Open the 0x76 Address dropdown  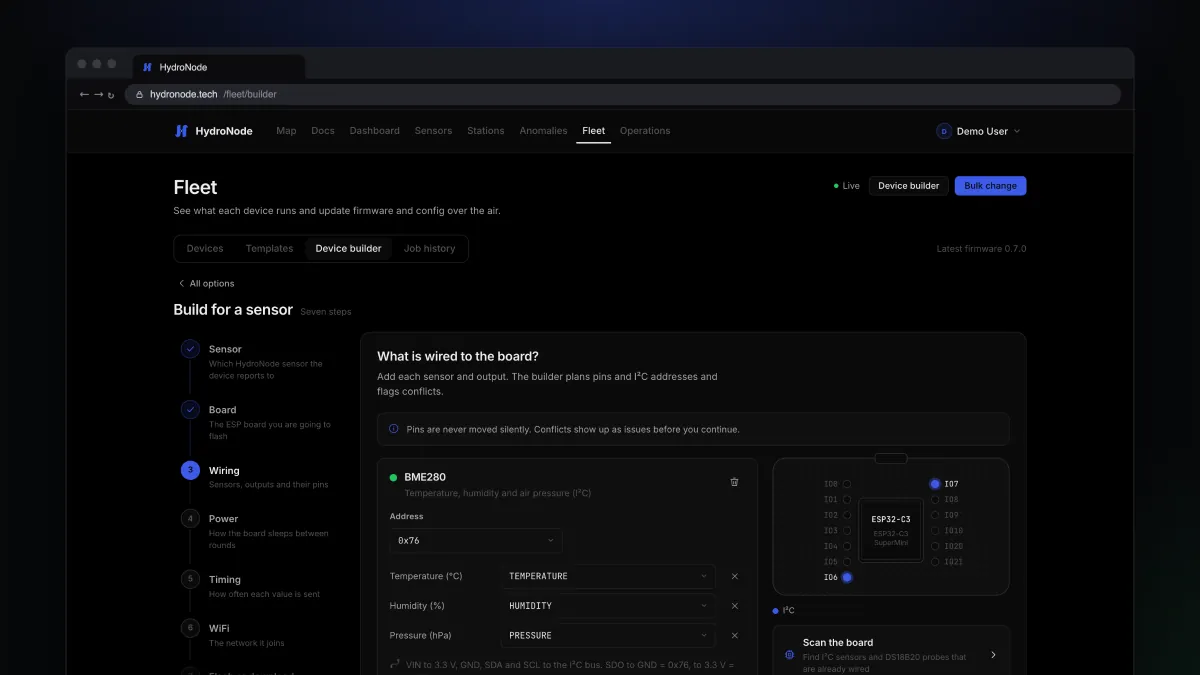tap(476, 541)
